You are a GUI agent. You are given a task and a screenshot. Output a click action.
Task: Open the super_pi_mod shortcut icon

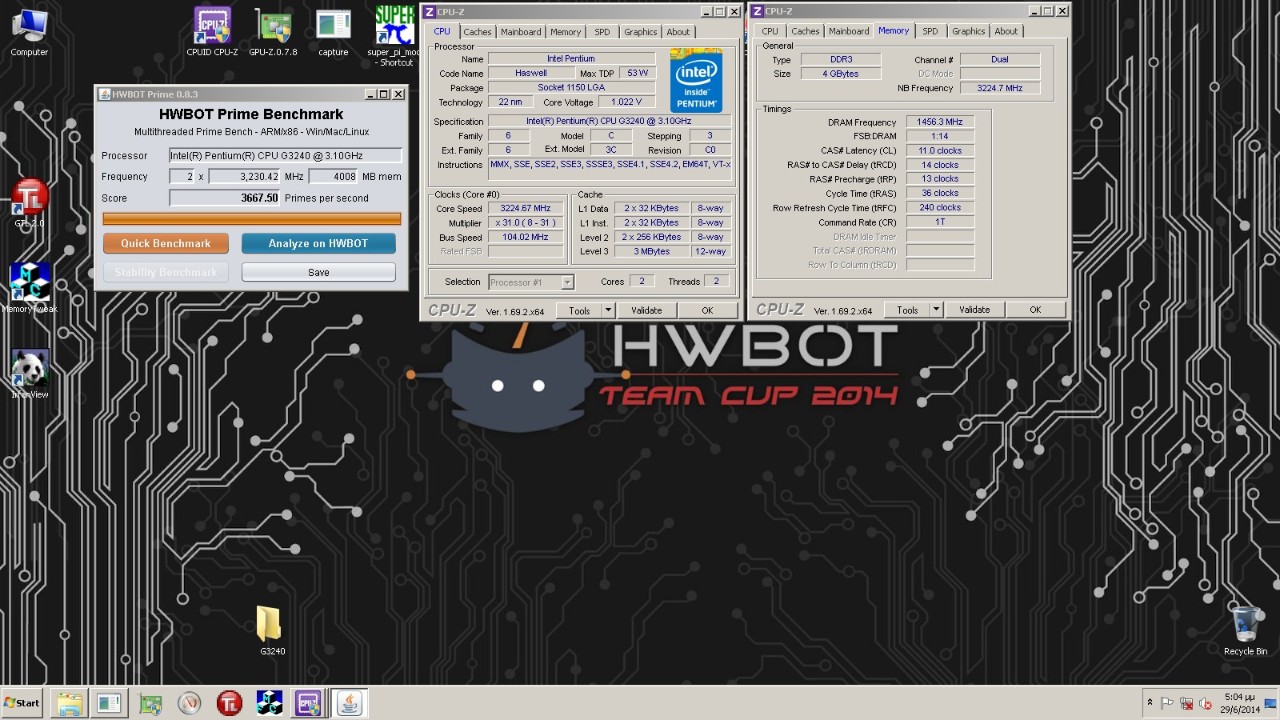coord(394,36)
